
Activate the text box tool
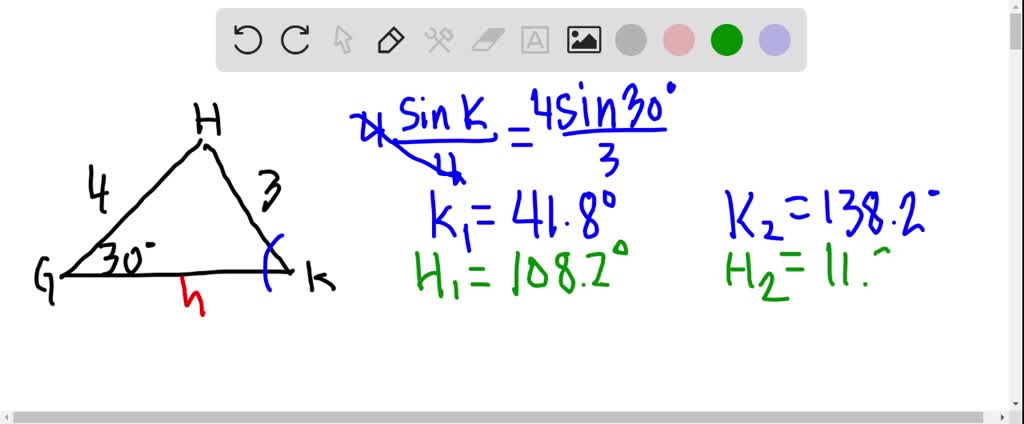tap(535, 41)
